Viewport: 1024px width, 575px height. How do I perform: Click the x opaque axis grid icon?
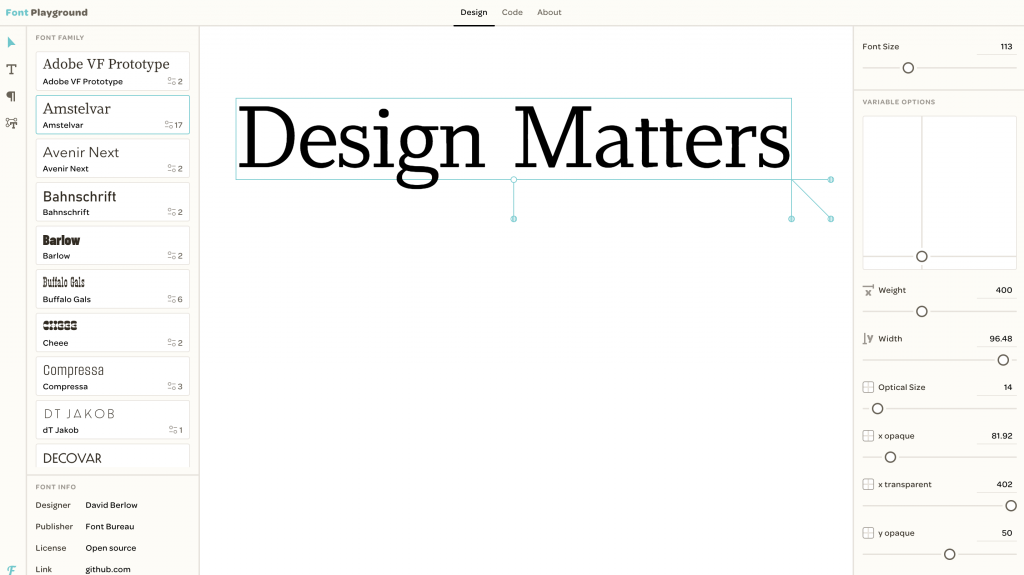click(868, 436)
